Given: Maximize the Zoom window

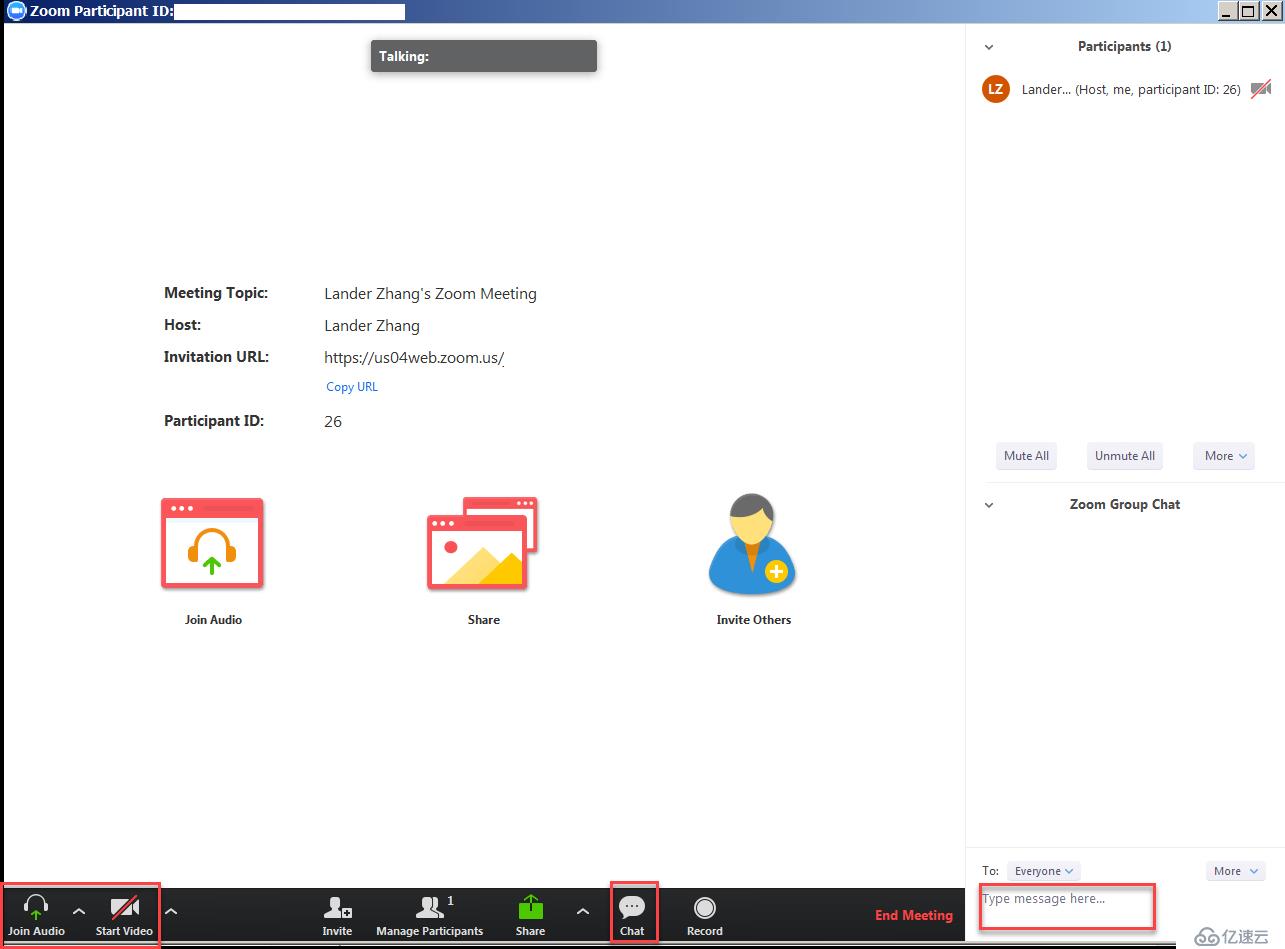Looking at the screenshot, I should [x=1248, y=11].
